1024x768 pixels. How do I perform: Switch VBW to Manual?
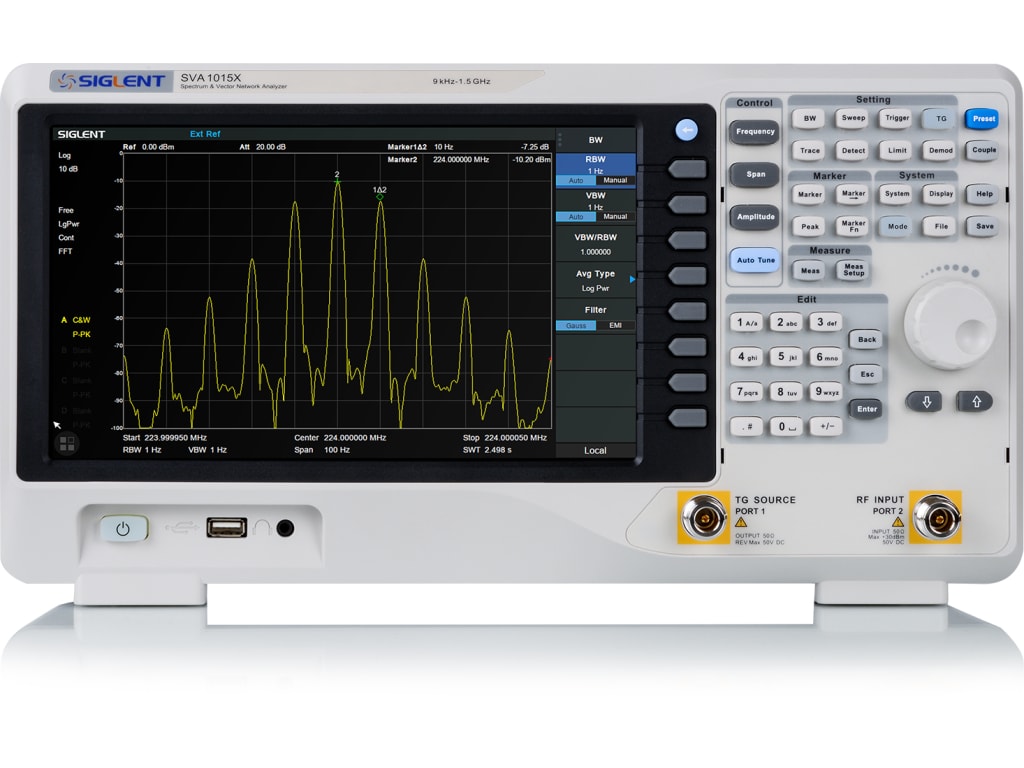(x=615, y=217)
